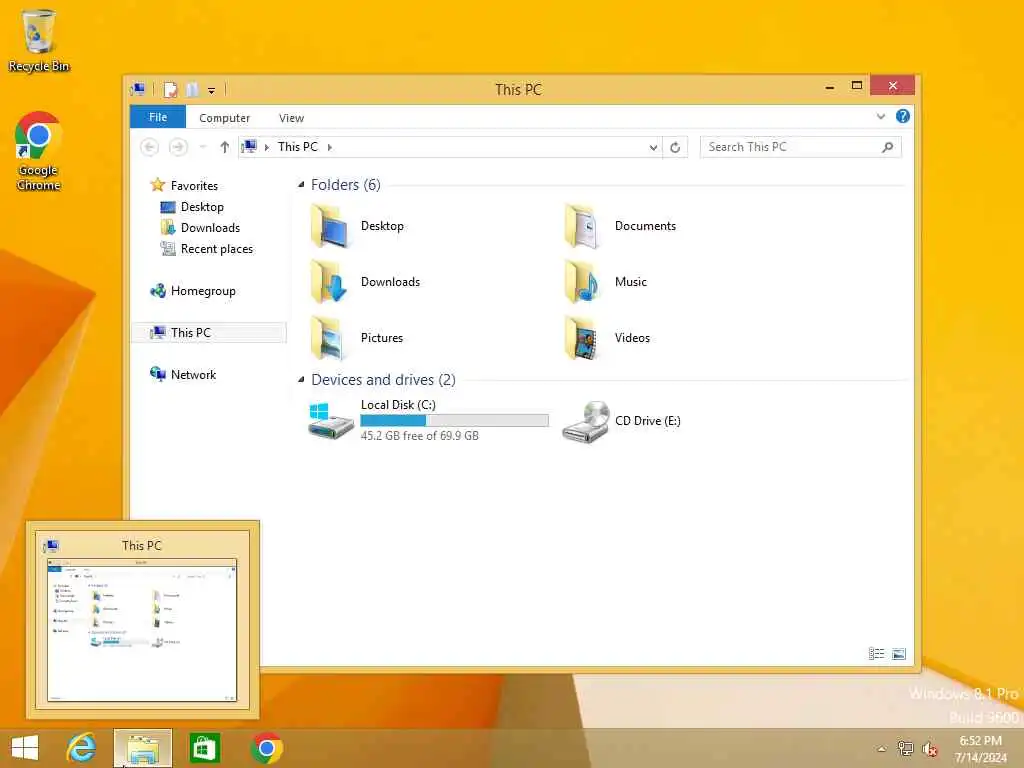Go up one level with Up arrow
This screenshot has width=1024, height=768.
pyautogui.click(x=225, y=147)
